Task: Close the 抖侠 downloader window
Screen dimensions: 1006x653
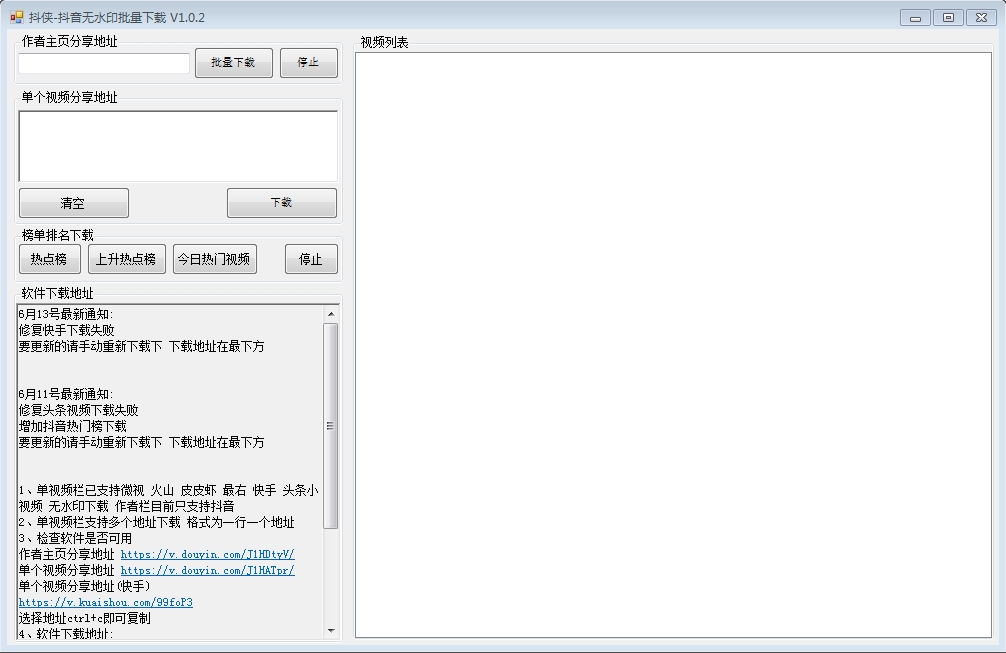Action: [979, 18]
